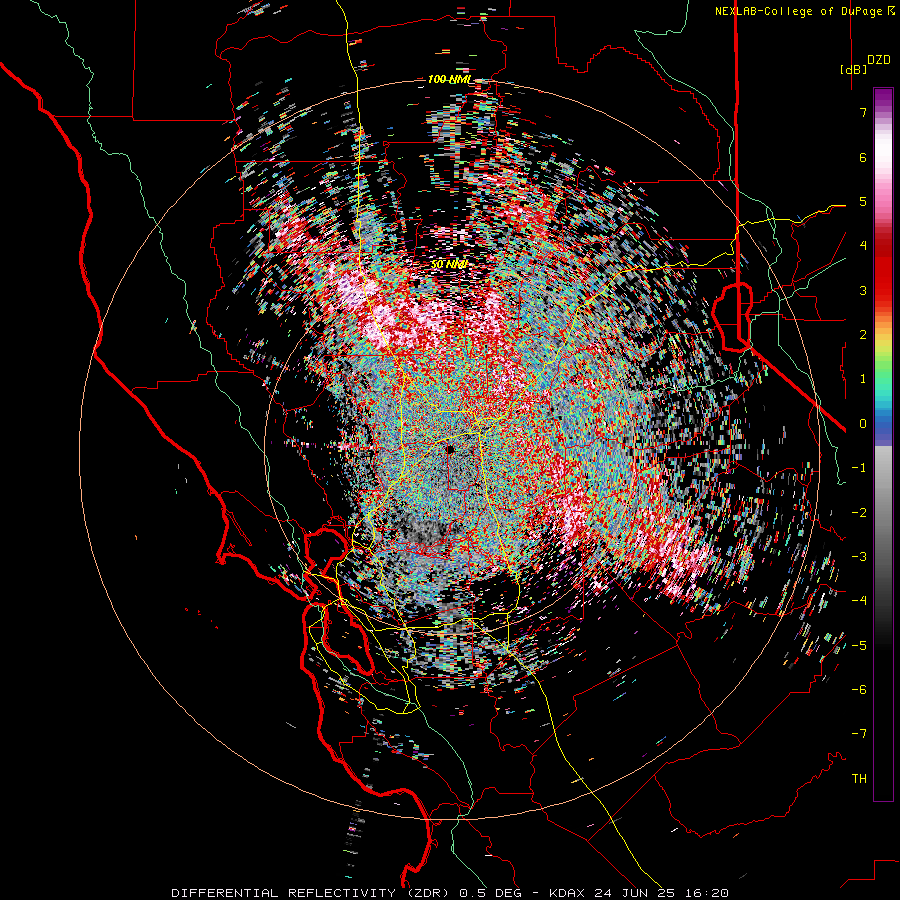
Task: Click the 100 NMI range ring label
Action: tap(449, 79)
